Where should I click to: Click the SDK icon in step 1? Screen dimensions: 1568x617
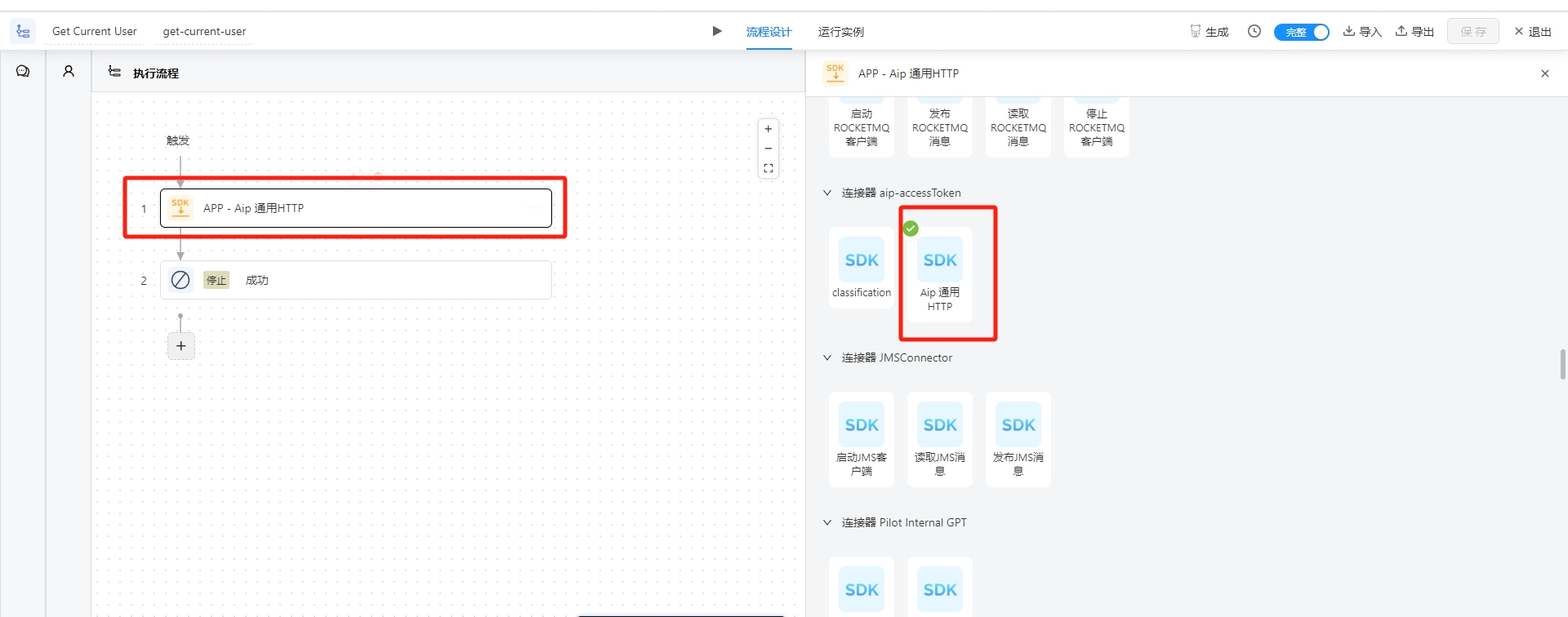[x=180, y=208]
